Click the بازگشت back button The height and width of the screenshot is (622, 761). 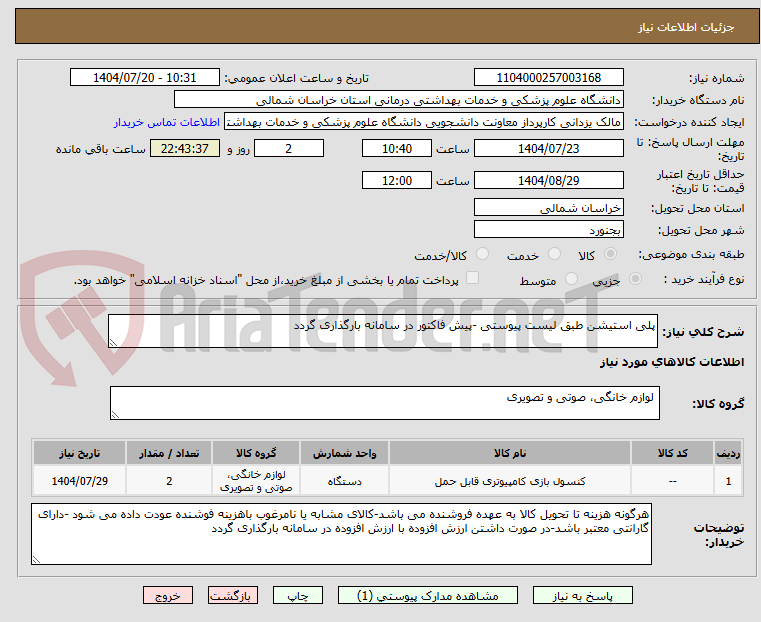tap(233, 596)
